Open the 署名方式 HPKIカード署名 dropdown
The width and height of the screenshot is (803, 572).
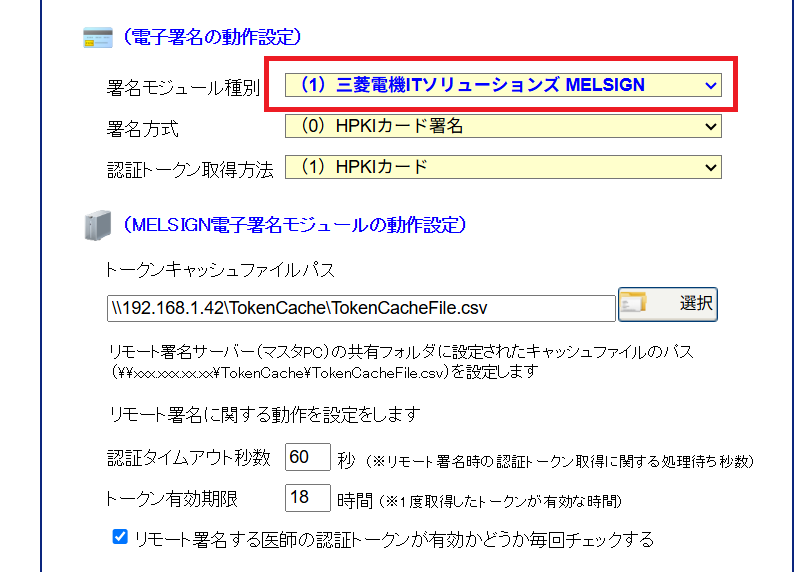tap(503, 126)
